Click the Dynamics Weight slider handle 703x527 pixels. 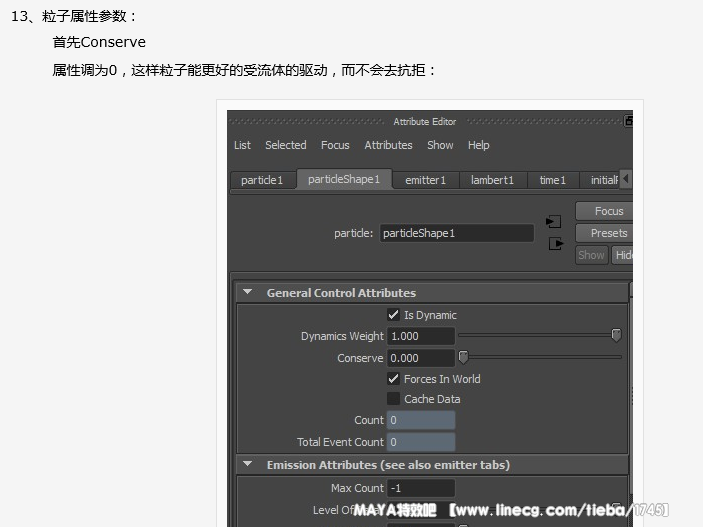pos(616,335)
